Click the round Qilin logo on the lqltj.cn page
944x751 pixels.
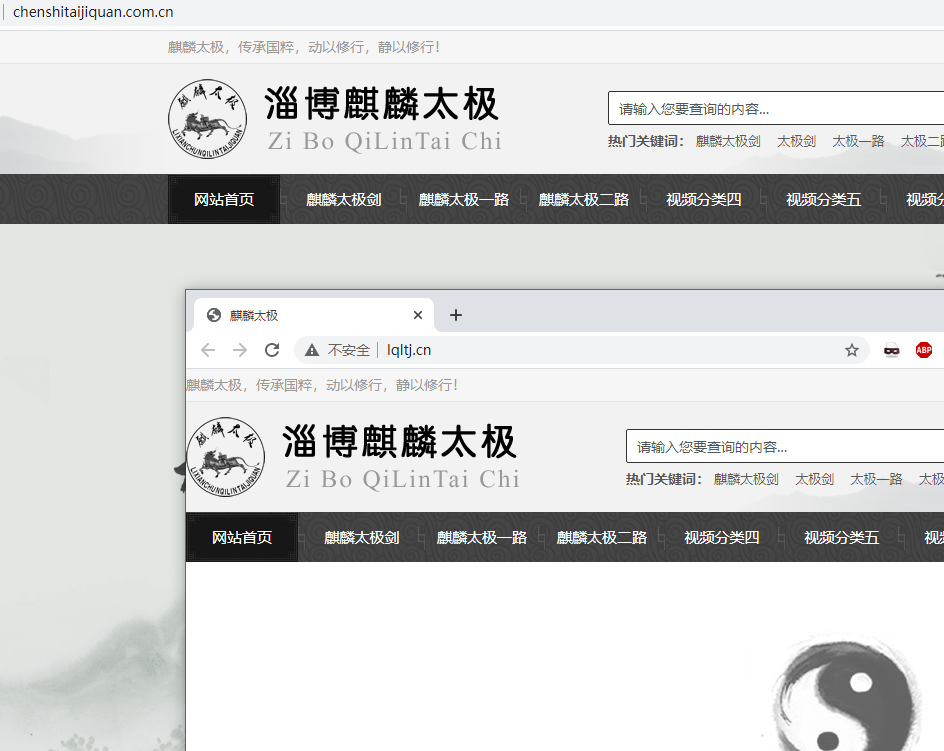point(226,458)
